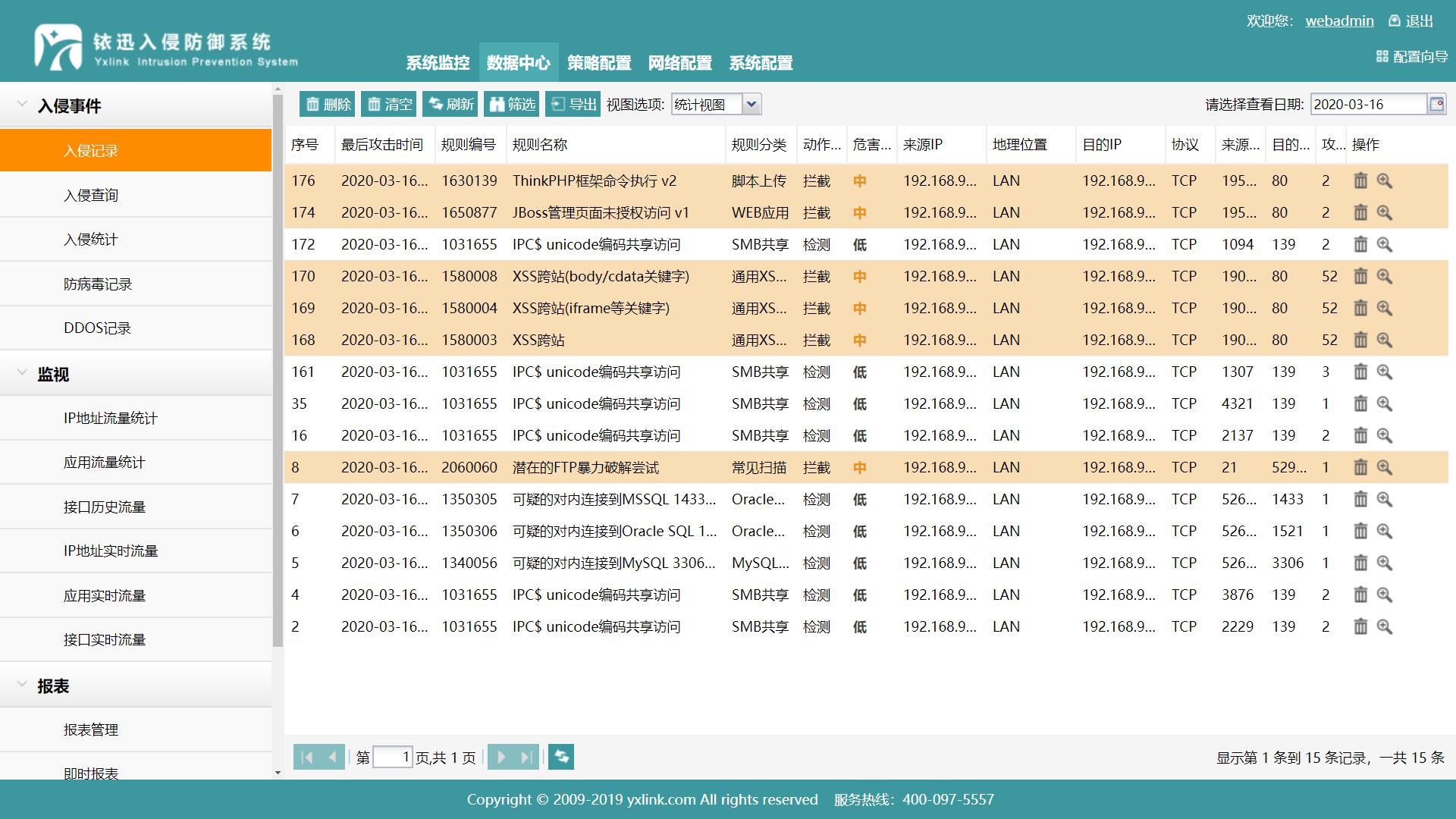
Task: Collapse the 入侵事件 sidebar section
Action: 22,105
